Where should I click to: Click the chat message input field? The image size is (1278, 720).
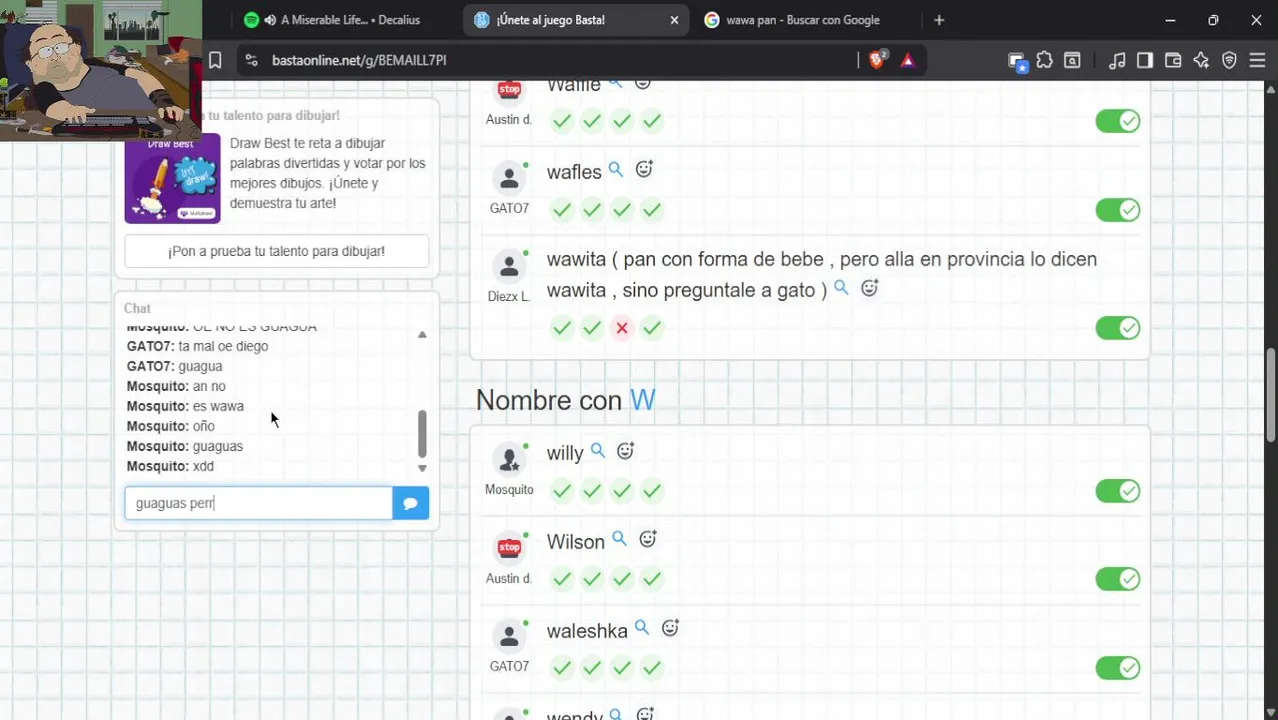tap(258, 503)
